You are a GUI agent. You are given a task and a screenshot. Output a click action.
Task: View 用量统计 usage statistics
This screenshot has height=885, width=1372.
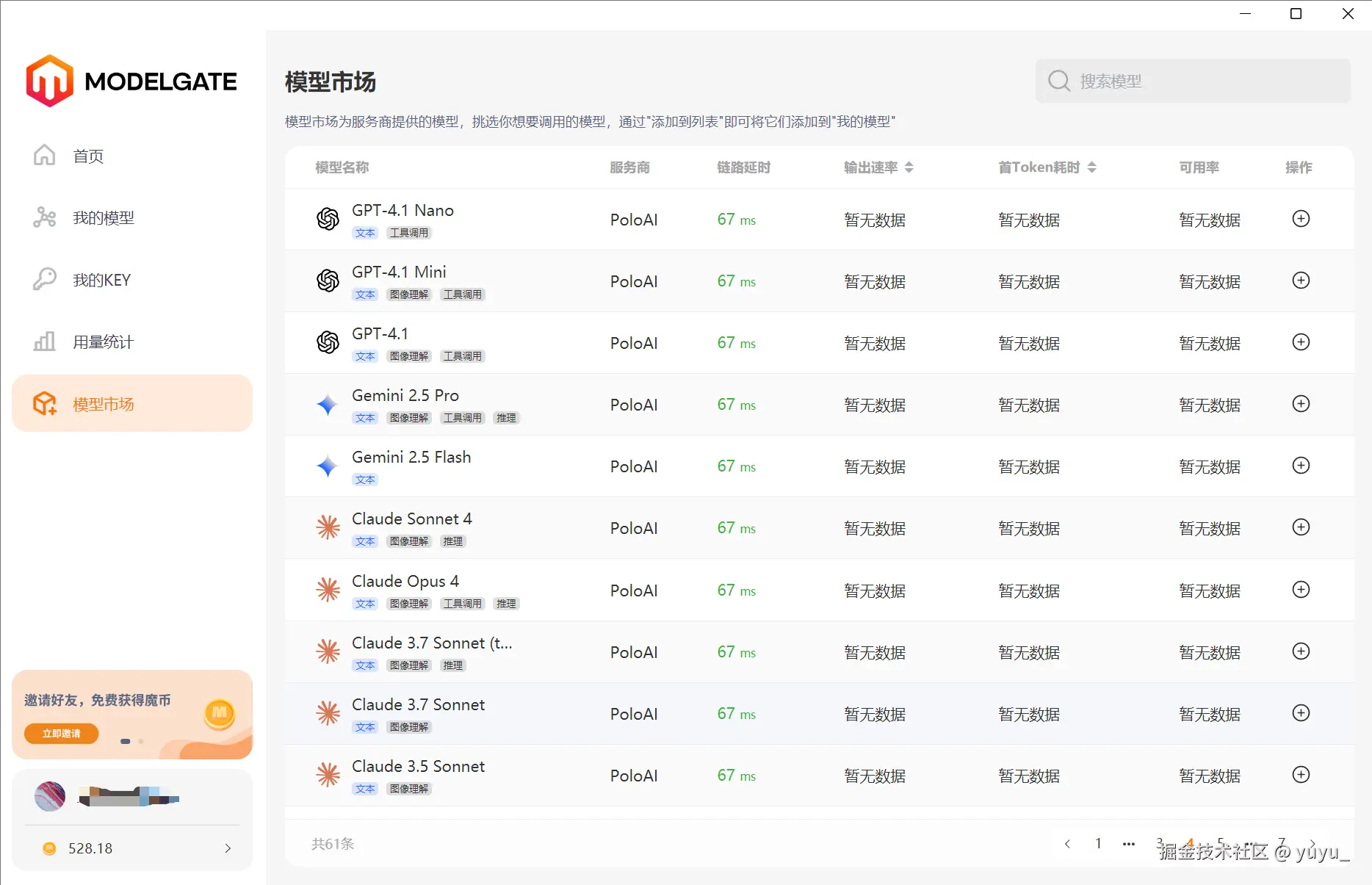click(x=104, y=341)
